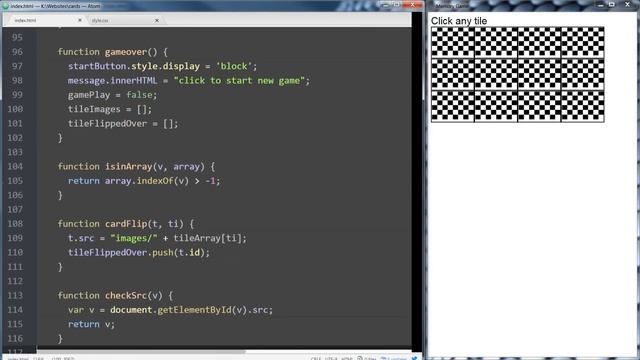Click line number 113 in gutter

(x=15, y=296)
